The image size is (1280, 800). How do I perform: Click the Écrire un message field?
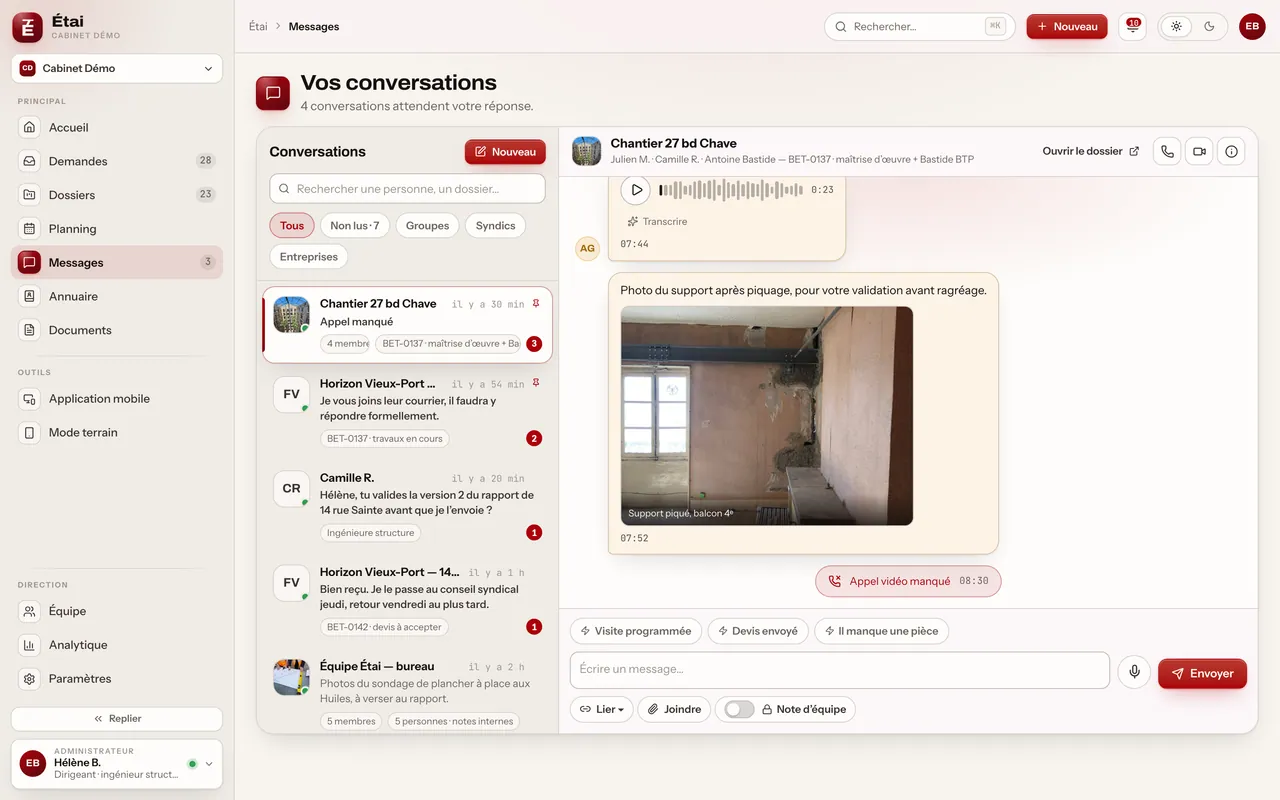click(x=840, y=671)
